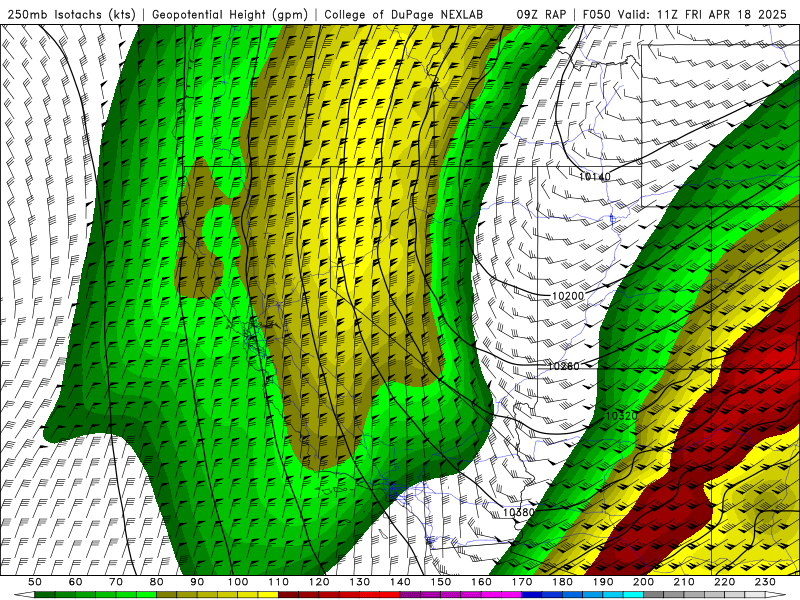Screen dimensions: 800x600
Task: Click the 10380 height contour label
Action: 519,512
